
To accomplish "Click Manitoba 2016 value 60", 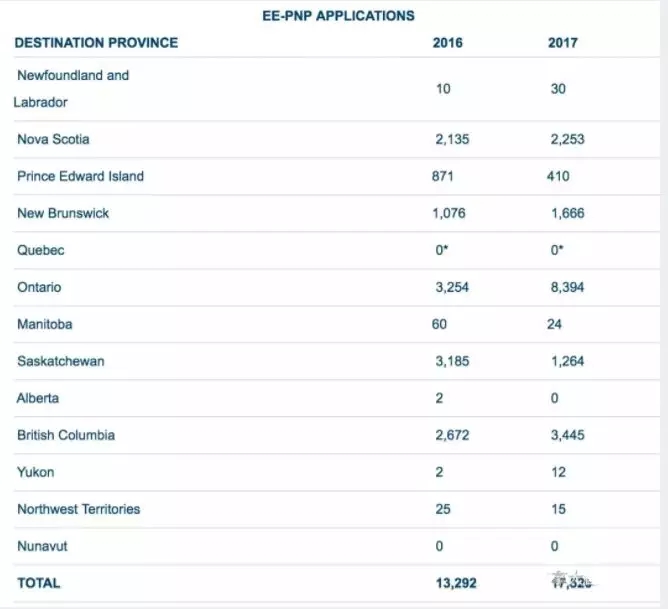I will click(439, 325).
